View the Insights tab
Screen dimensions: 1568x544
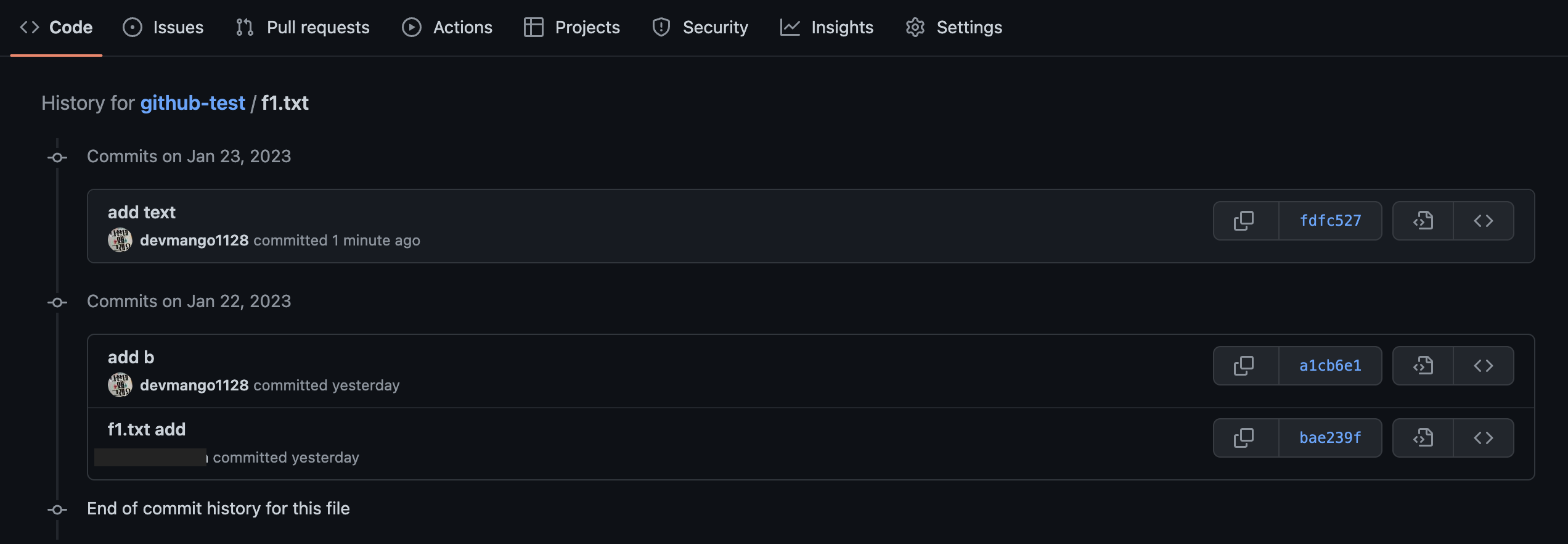[827, 27]
